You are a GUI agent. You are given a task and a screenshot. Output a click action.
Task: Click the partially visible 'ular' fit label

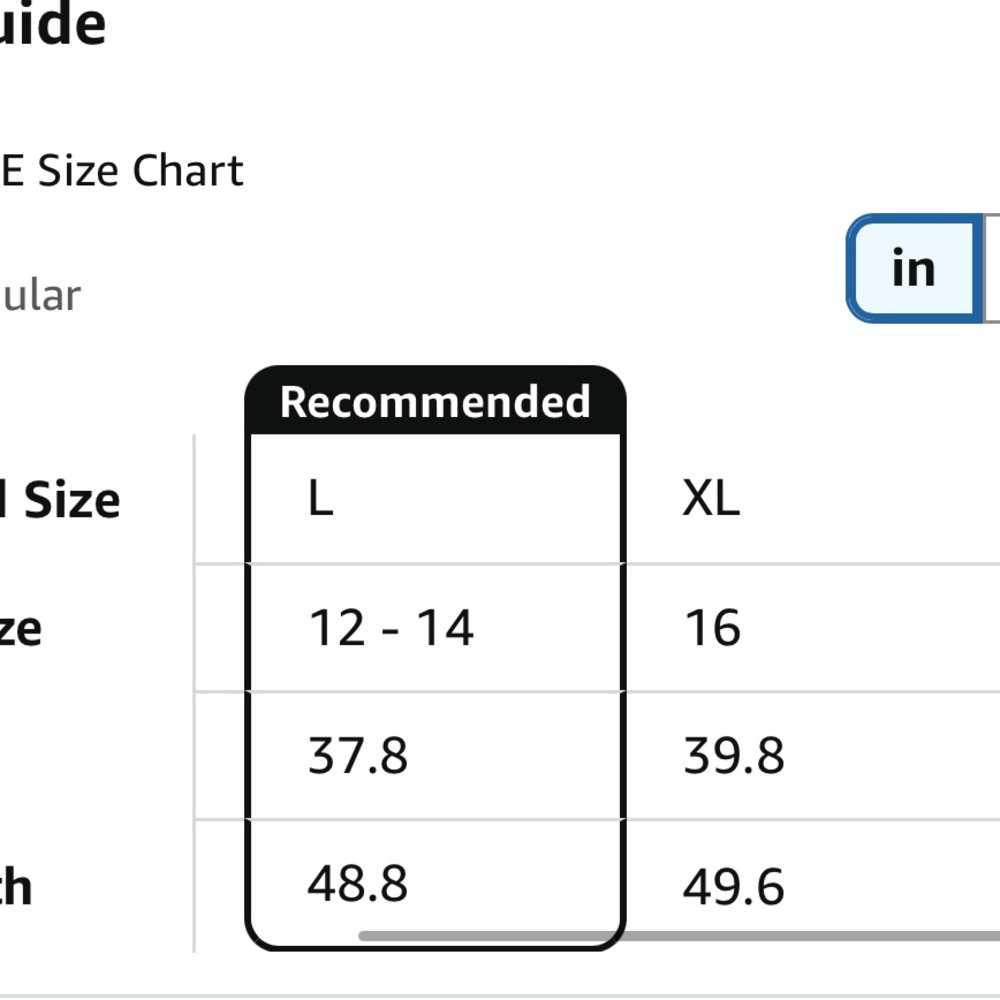tap(40, 296)
